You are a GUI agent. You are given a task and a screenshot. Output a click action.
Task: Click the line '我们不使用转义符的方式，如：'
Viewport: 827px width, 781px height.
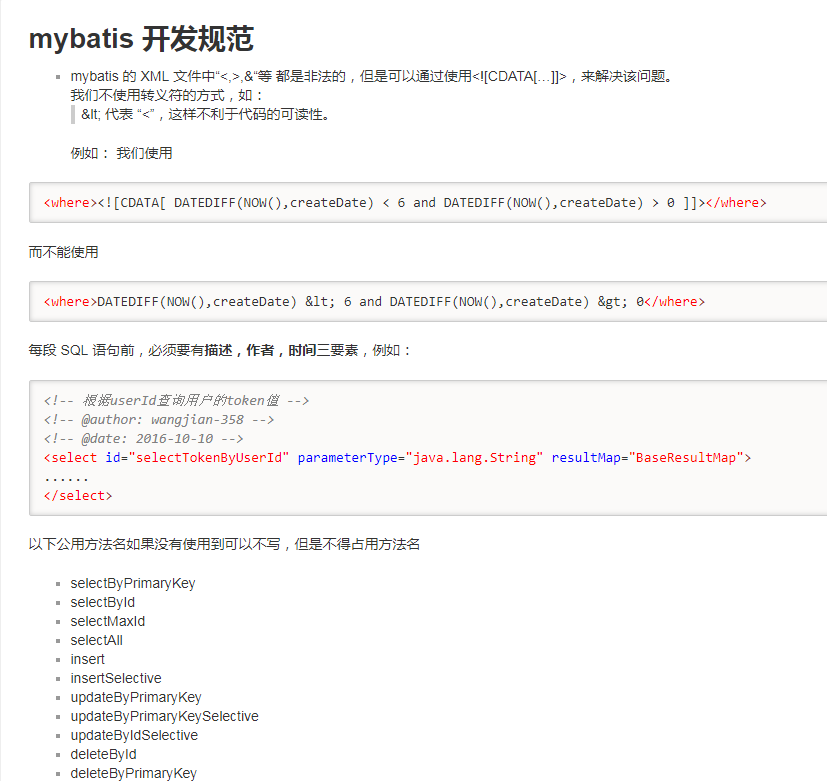[167, 95]
